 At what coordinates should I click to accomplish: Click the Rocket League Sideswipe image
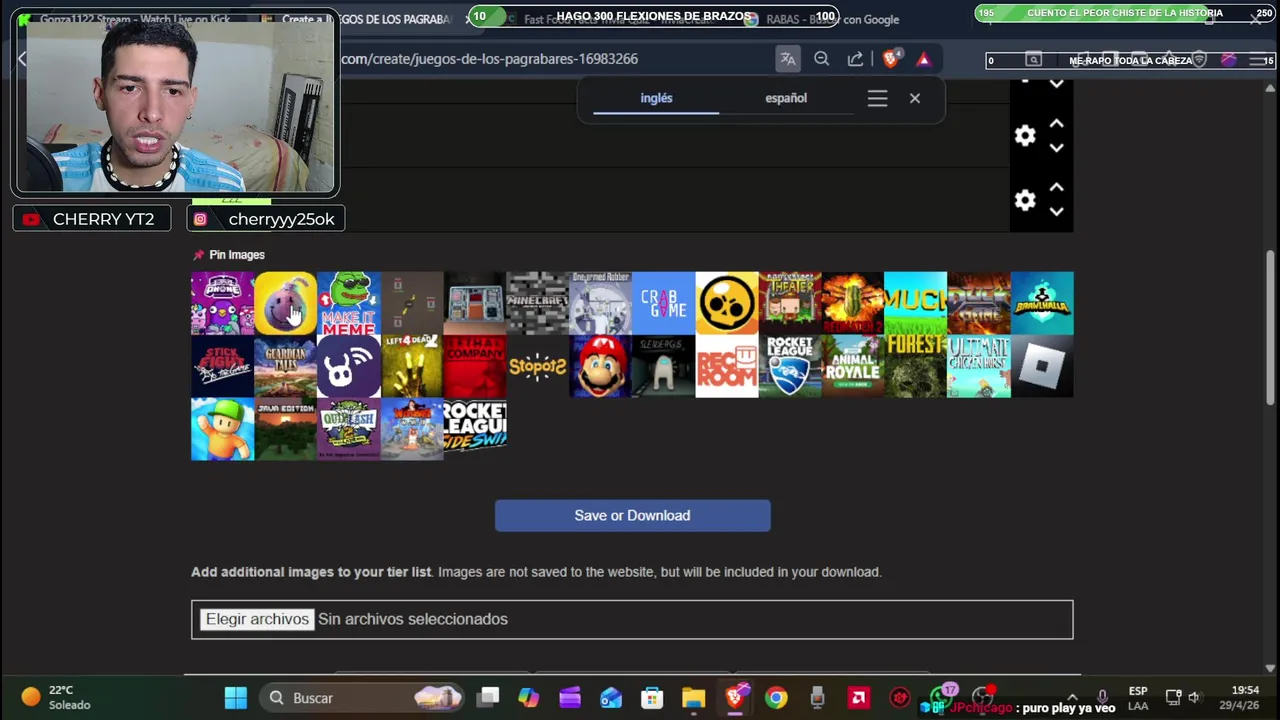pos(474,429)
